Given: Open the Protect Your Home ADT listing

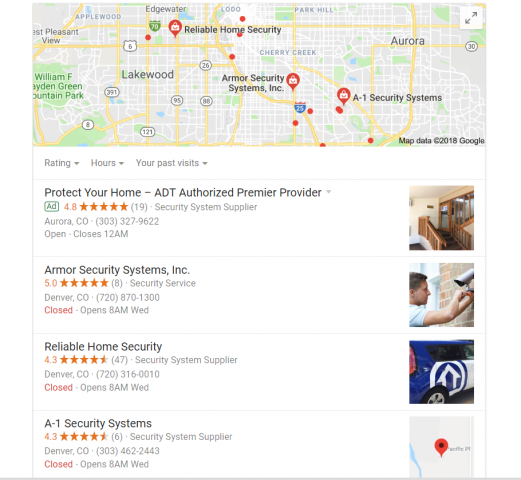Looking at the screenshot, I should pos(183,192).
